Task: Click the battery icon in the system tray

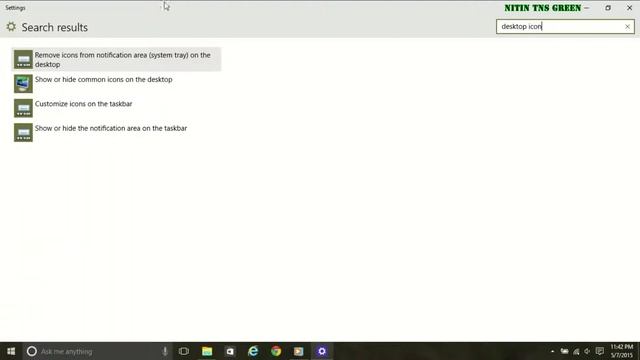Action: 564,351
